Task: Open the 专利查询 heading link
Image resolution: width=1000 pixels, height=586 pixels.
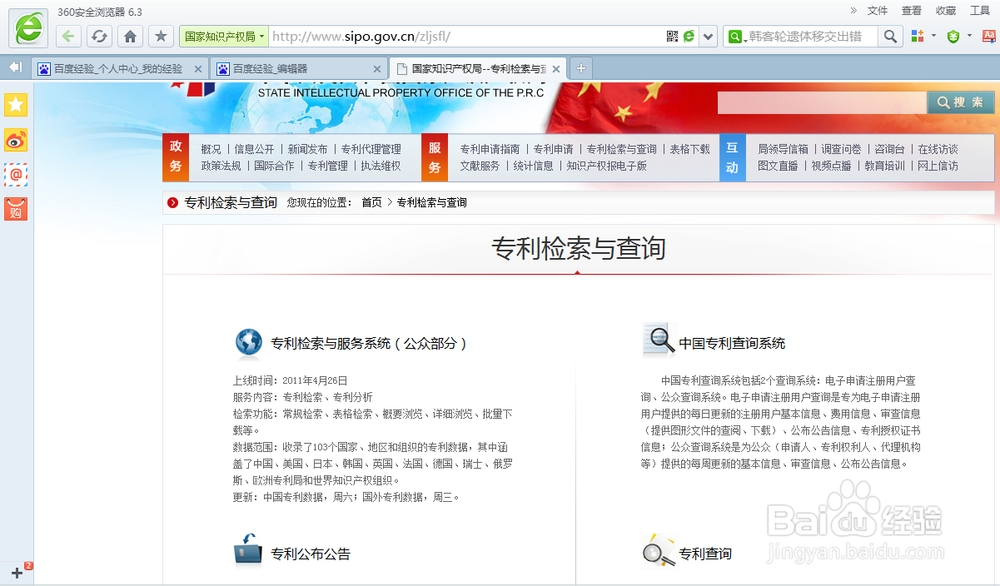Action: pos(705,554)
